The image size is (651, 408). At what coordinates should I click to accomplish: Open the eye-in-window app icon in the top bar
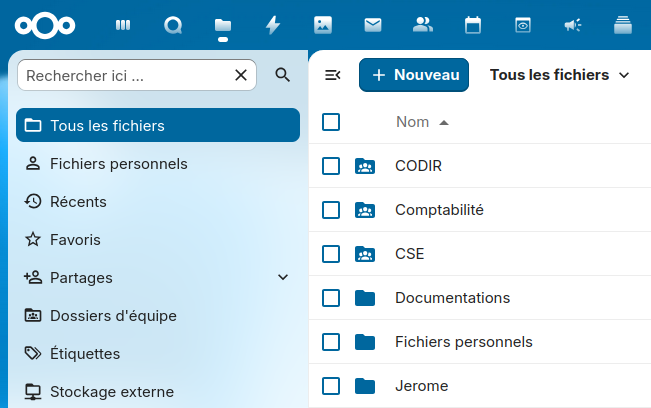[523, 25]
